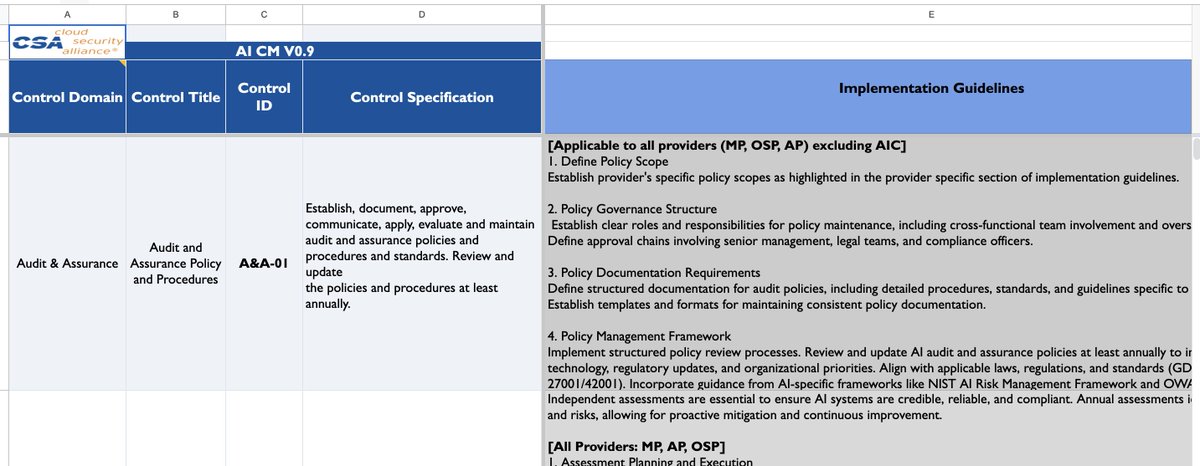
Task: Click the '[Applicable to all providers' guideline heading
Action: click(x=727, y=147)
